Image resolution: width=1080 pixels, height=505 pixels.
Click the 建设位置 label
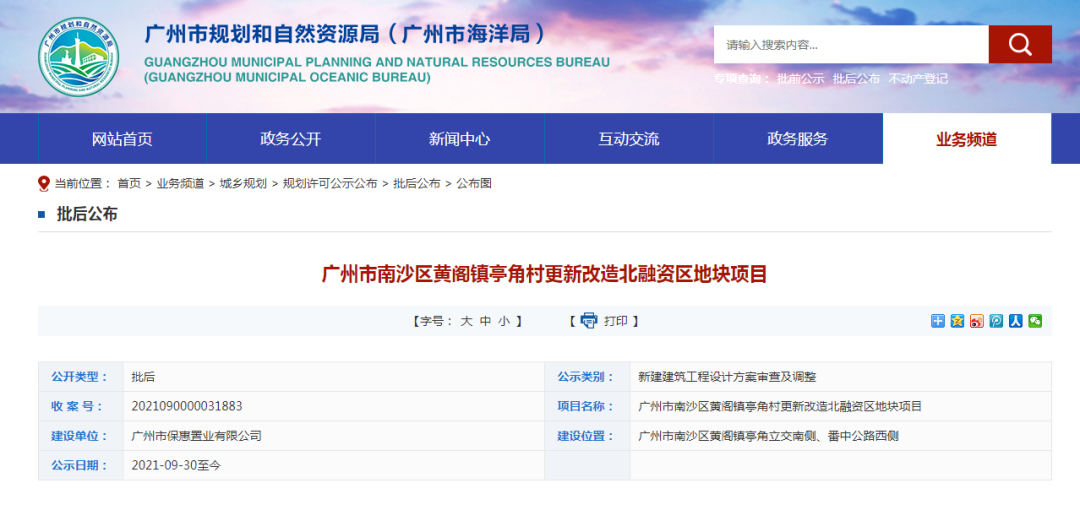[586, 435]
